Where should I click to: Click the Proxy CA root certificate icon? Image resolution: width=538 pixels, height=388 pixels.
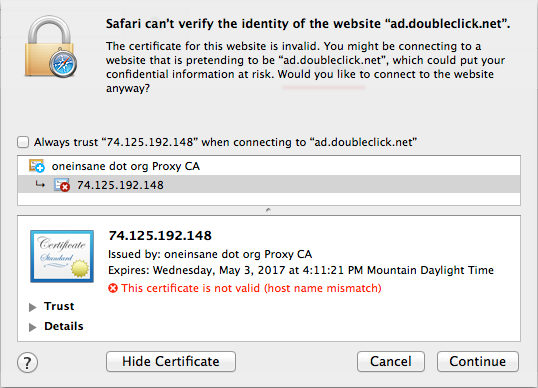(x=37, y=166)
